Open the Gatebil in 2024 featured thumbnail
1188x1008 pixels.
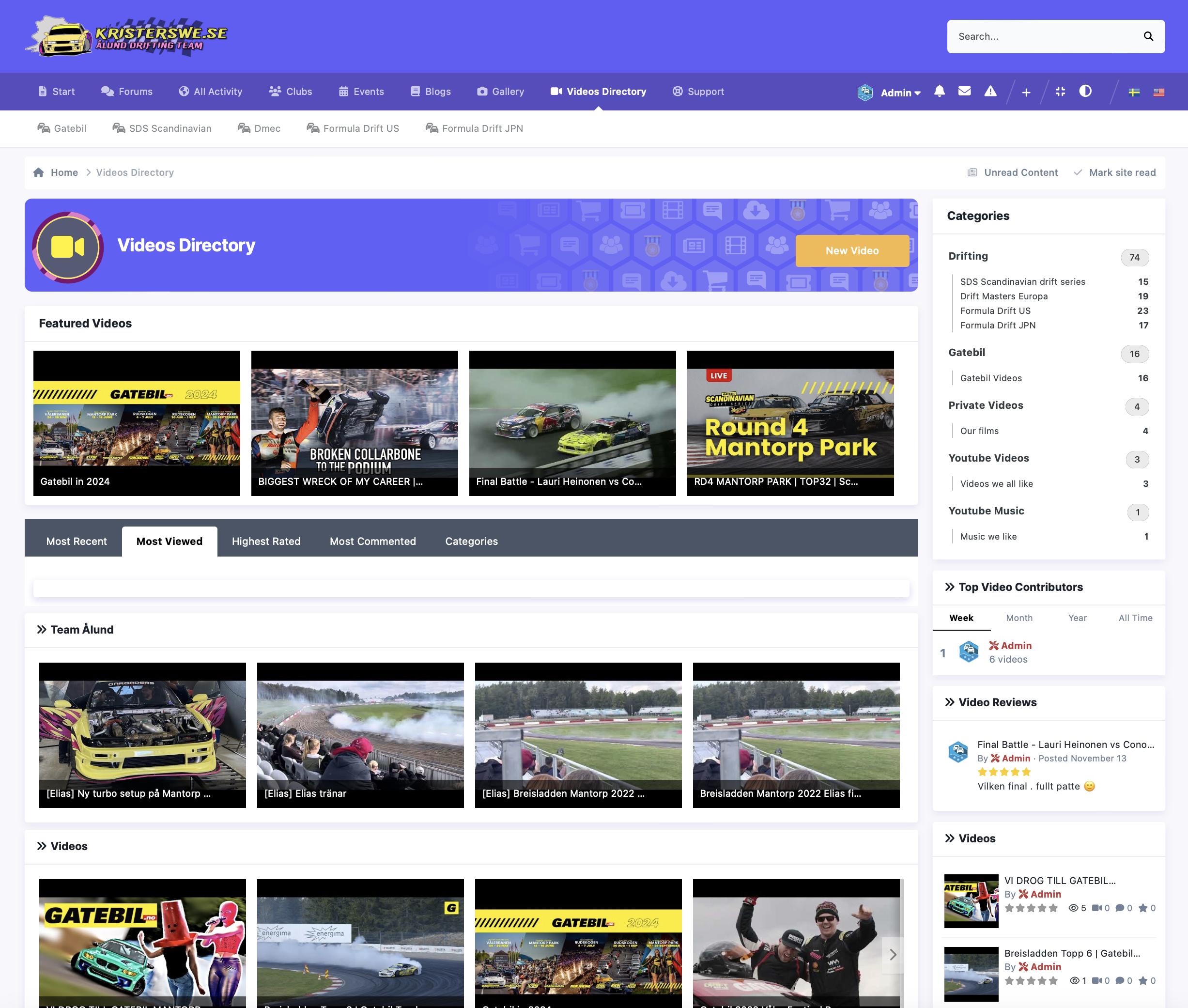[137, 423]
